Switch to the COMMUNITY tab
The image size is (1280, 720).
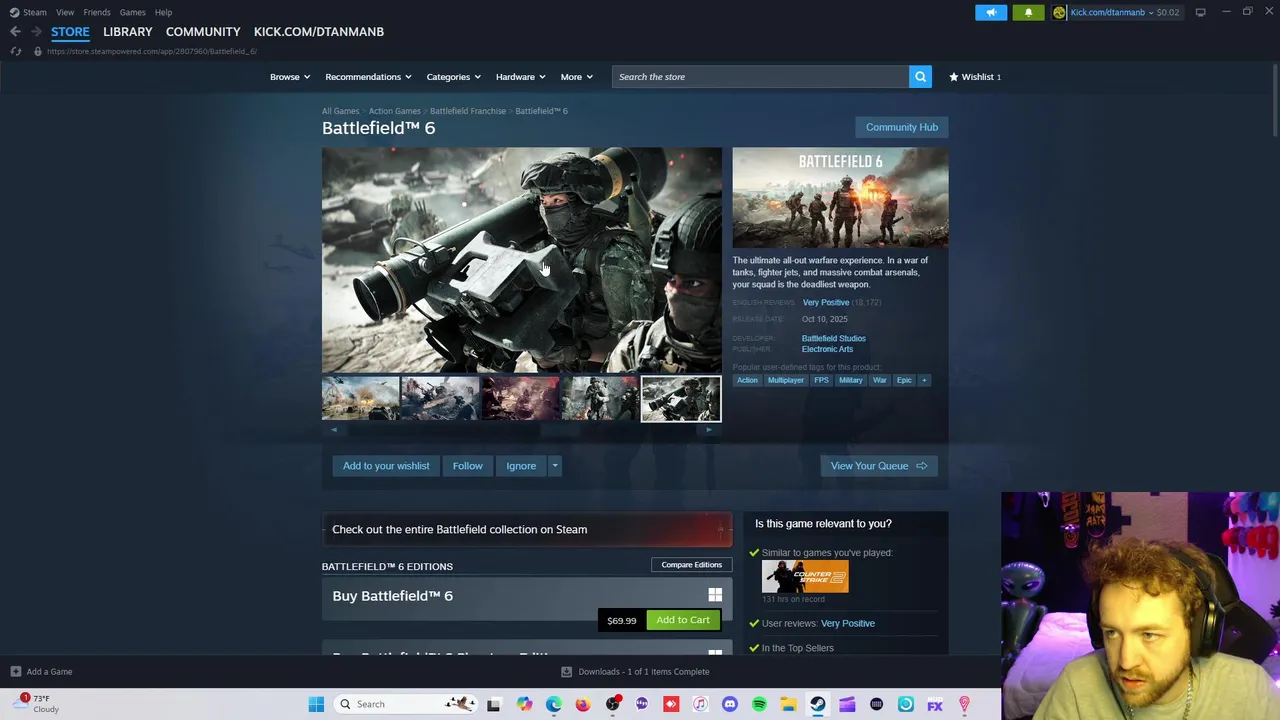click(x=203, y=32)
